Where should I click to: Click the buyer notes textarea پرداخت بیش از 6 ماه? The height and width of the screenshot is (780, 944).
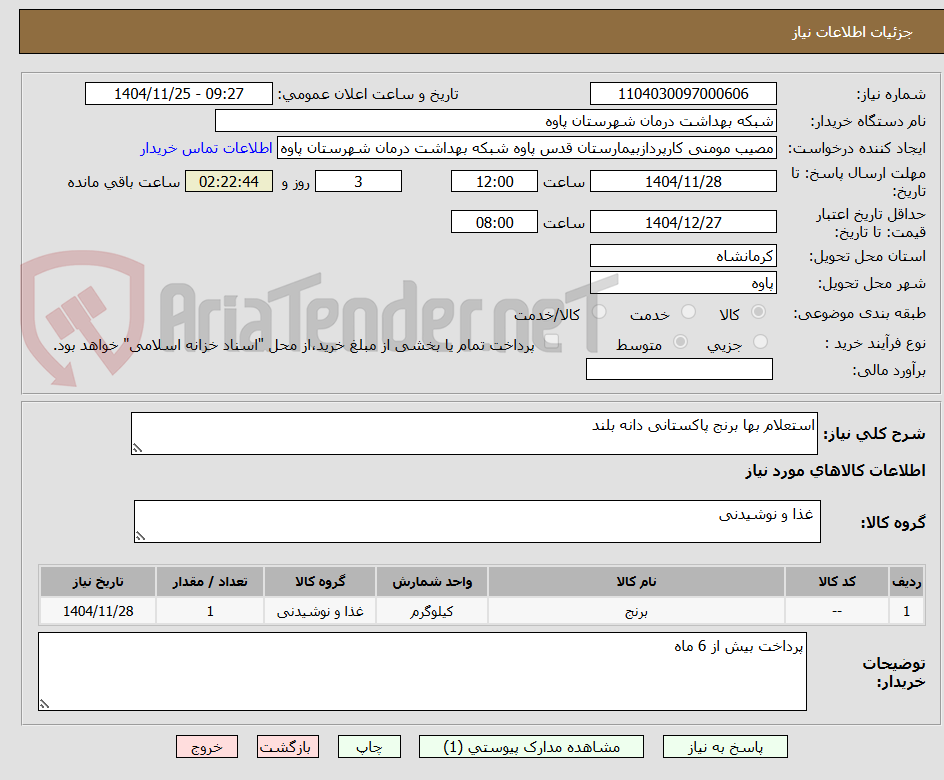tap(422, 671)
